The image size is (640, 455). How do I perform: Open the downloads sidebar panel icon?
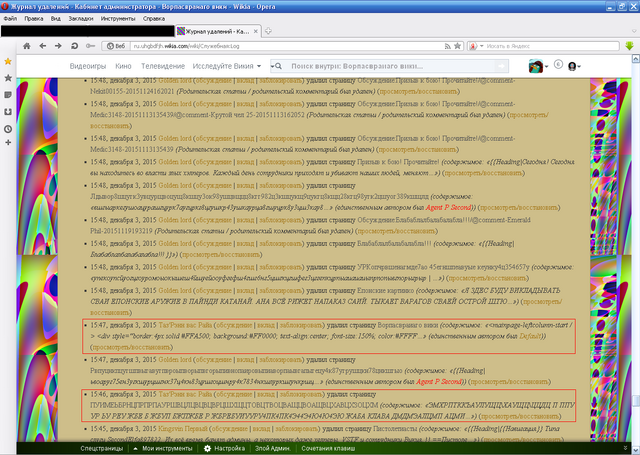8,112
